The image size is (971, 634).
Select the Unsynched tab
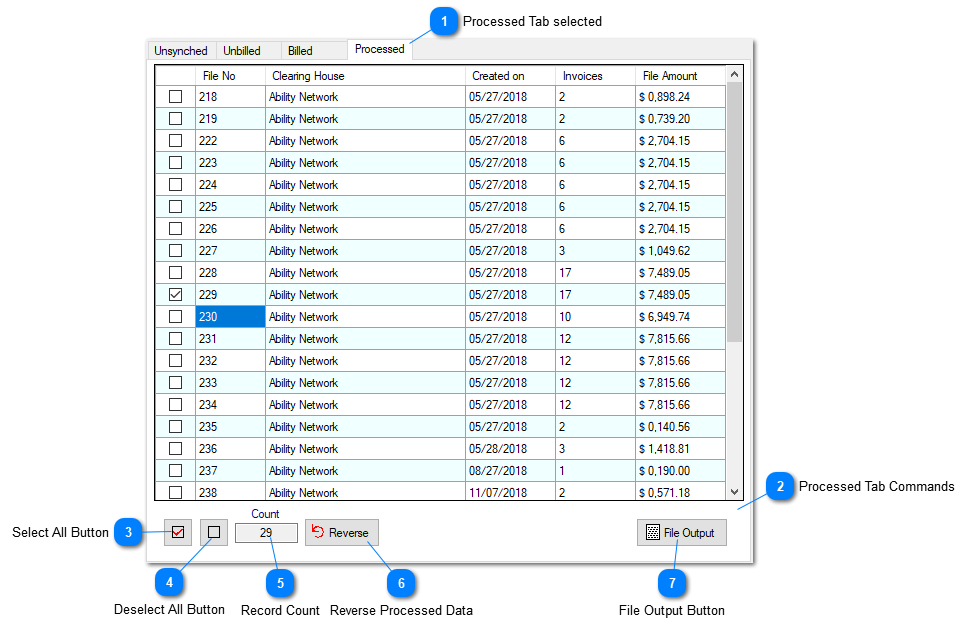pos(181,50)
